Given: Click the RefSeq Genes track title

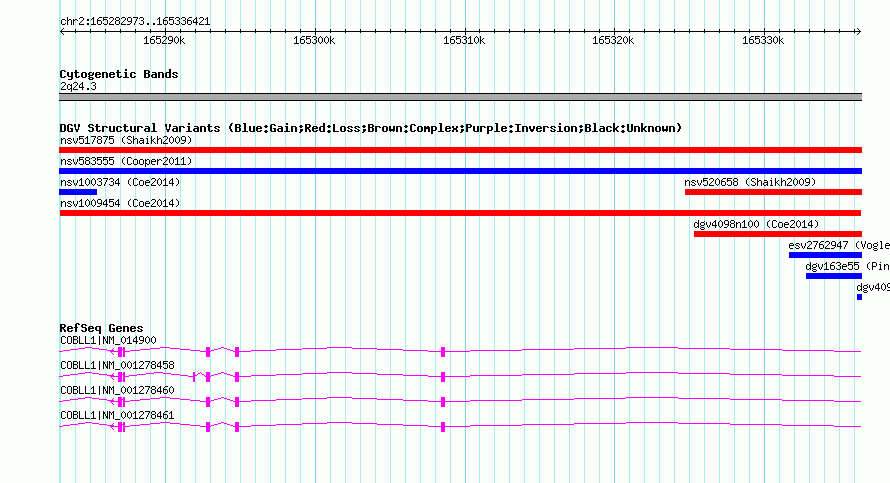Looking at the screenshot, I should tap(101, 328).
